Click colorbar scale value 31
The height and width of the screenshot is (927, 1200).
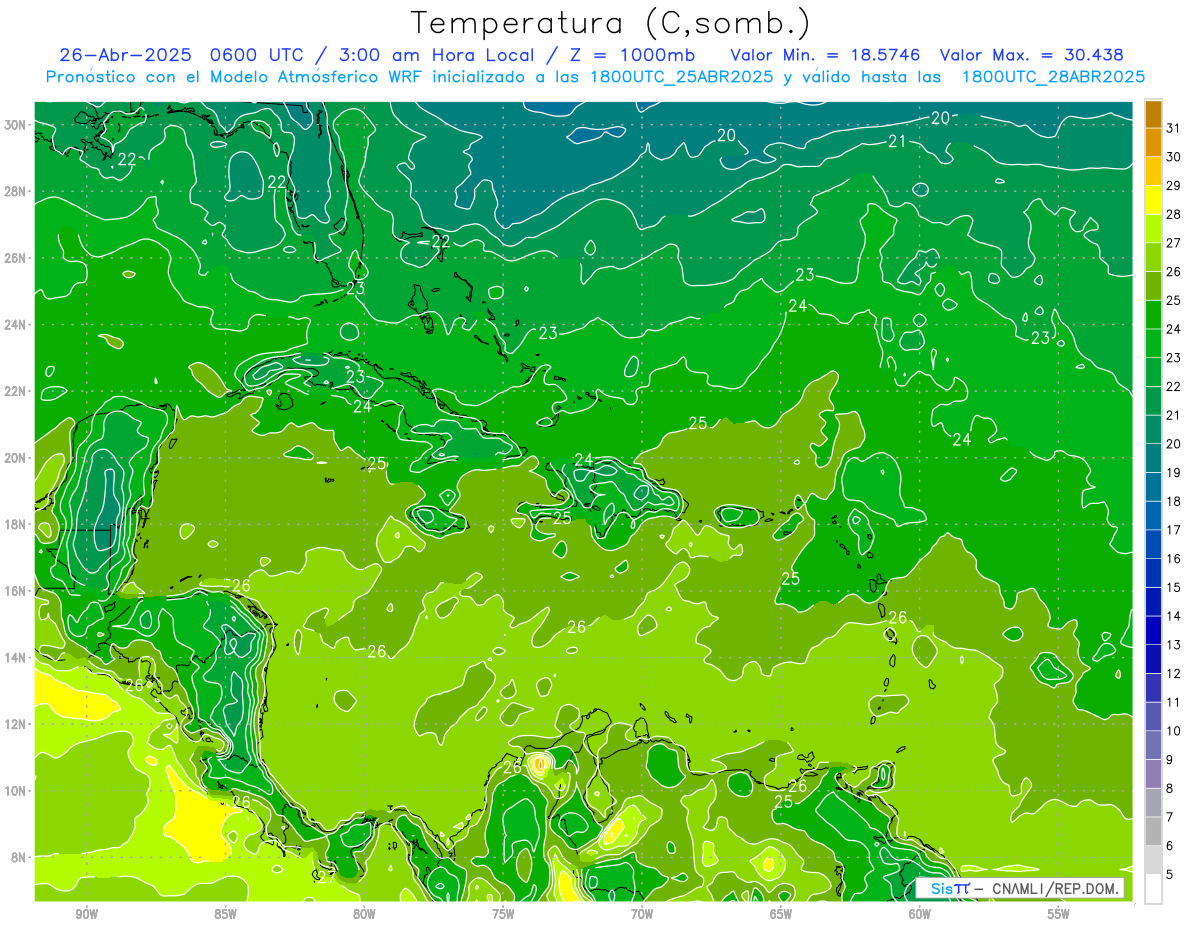click(x=1173, y=128)
